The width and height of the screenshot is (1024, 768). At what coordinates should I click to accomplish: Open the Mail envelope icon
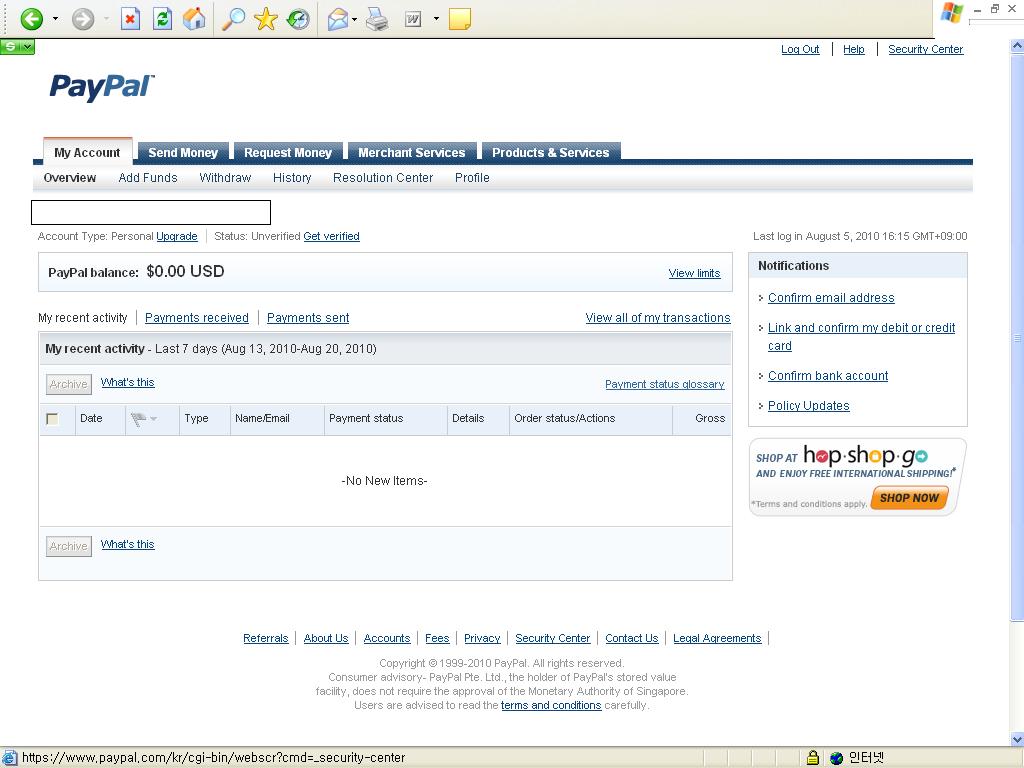click(337, 20)
